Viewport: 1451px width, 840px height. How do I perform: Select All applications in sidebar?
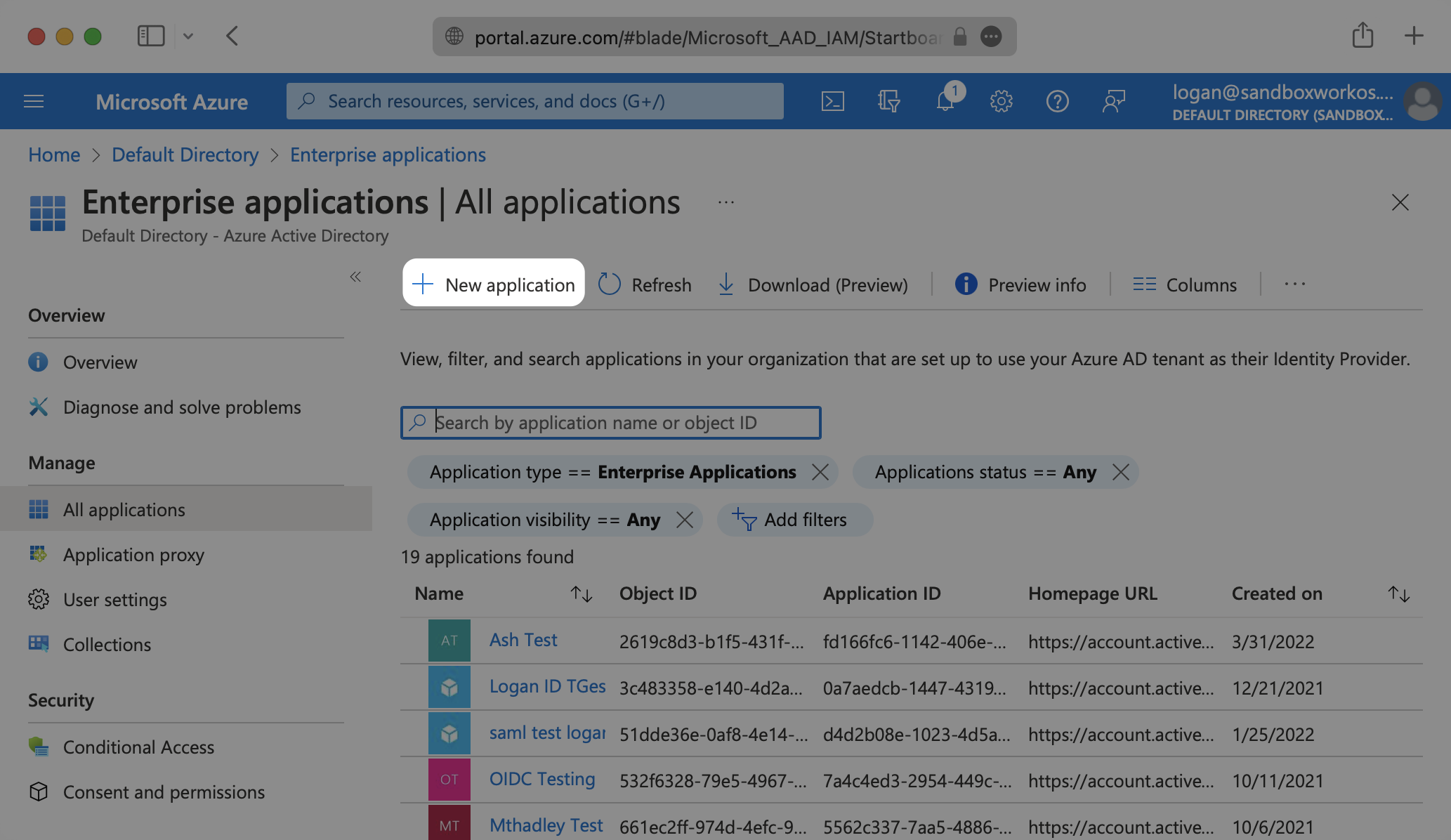point(124,509)
